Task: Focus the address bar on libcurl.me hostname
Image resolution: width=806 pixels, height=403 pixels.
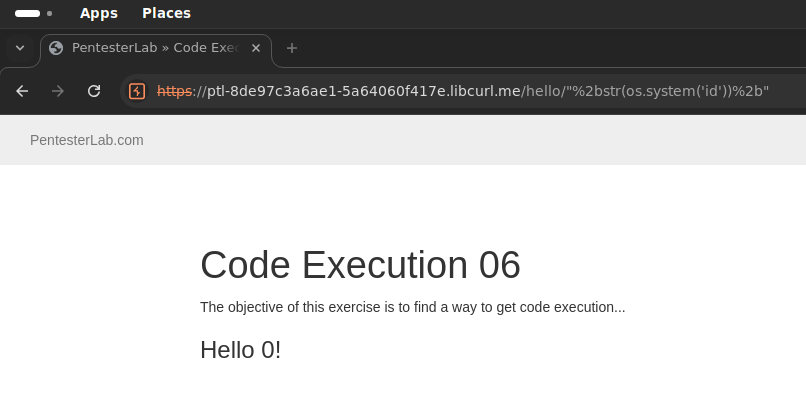Action: click(x=364, y=91)
